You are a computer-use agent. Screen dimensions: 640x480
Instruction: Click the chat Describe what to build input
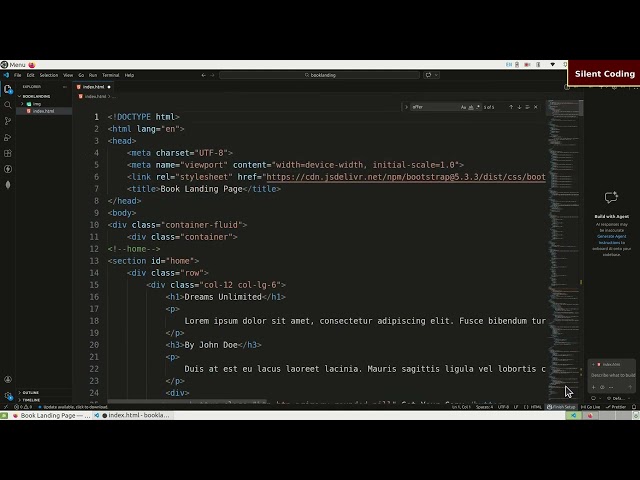(612, 375)
